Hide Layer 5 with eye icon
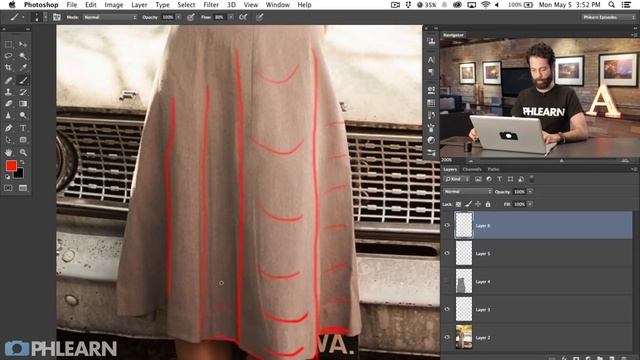The height and width of the screenshot is (360, 640). (x=447, y=253)
